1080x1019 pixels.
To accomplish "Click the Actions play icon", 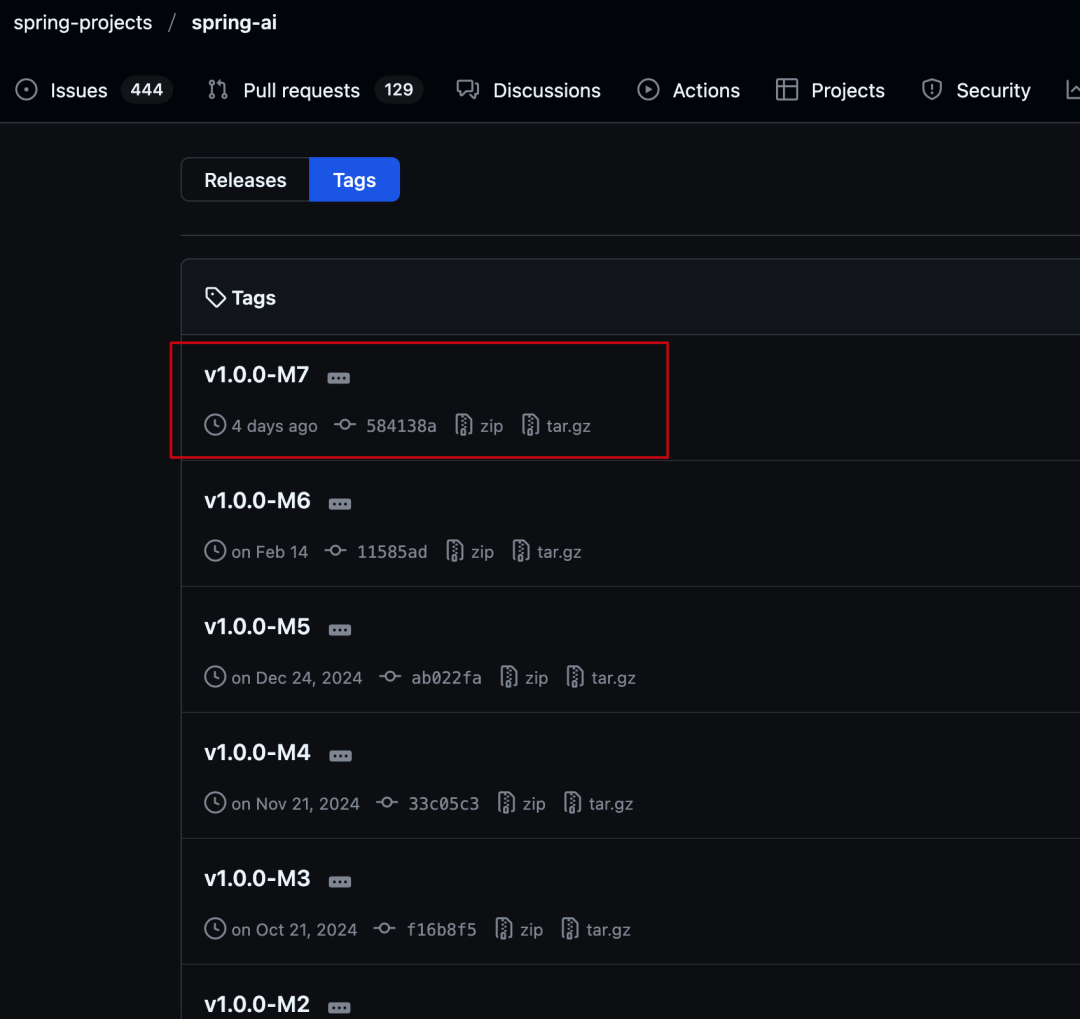I will point(648,90).
